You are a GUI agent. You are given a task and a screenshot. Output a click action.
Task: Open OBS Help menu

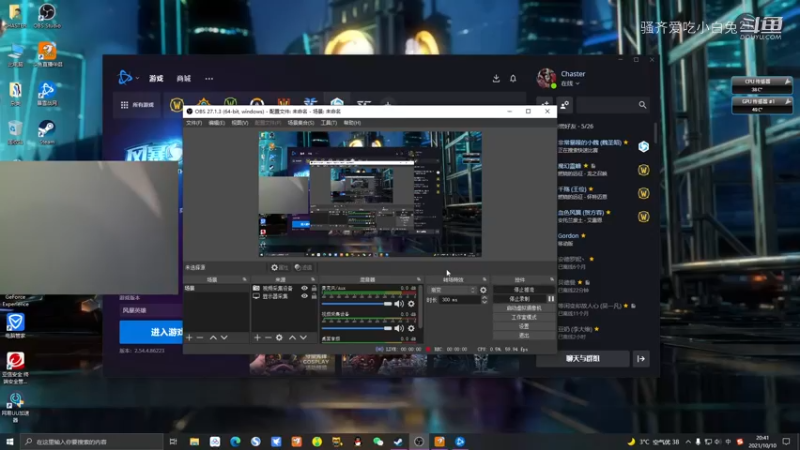(x=352, y=123)
